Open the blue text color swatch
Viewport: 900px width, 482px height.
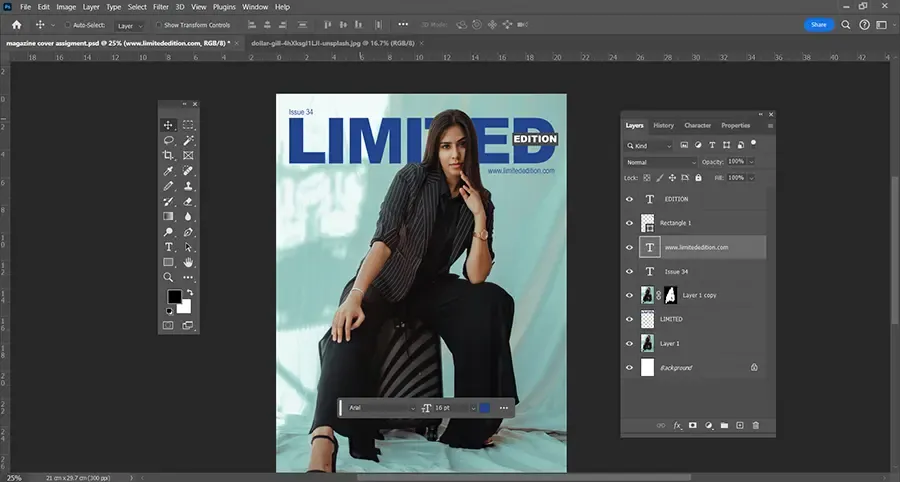484,407
